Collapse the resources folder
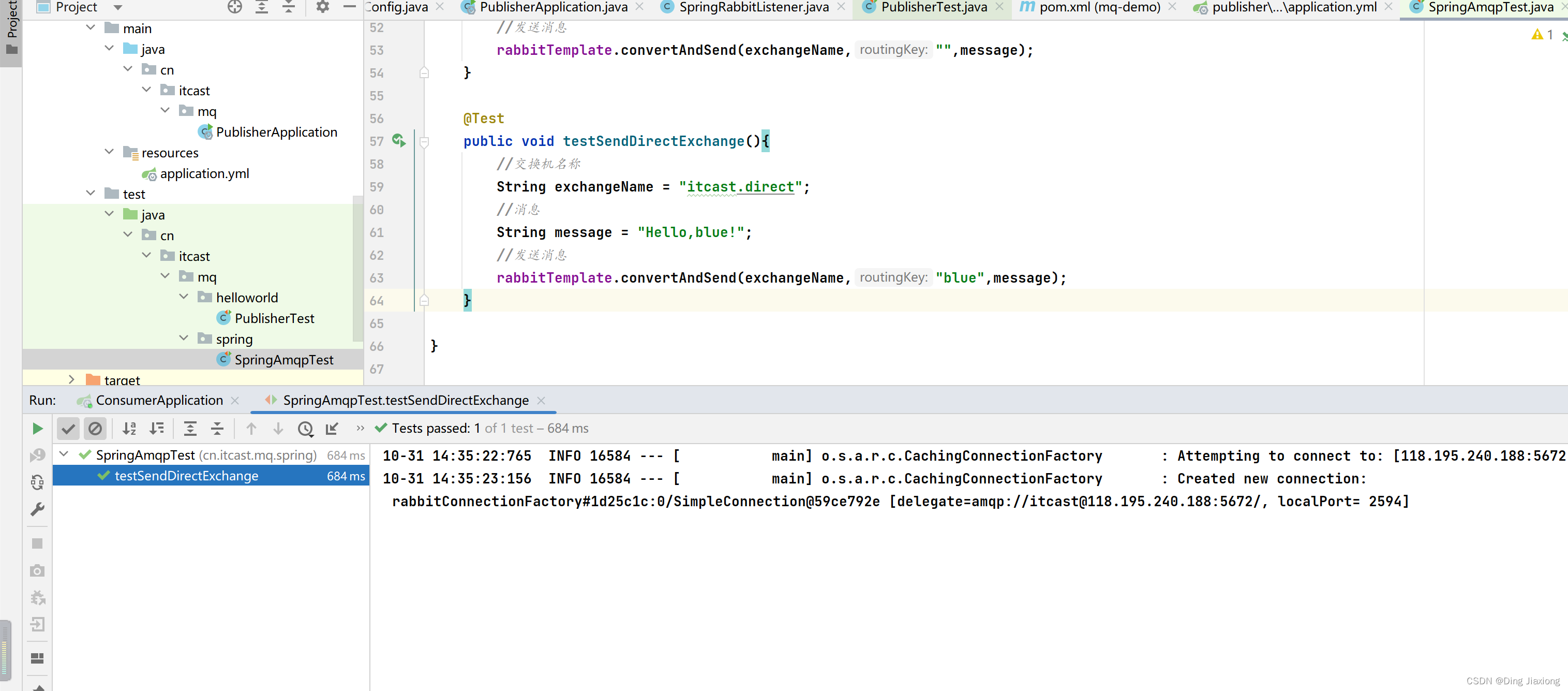Screen dimensions: 1568x691 109,152
